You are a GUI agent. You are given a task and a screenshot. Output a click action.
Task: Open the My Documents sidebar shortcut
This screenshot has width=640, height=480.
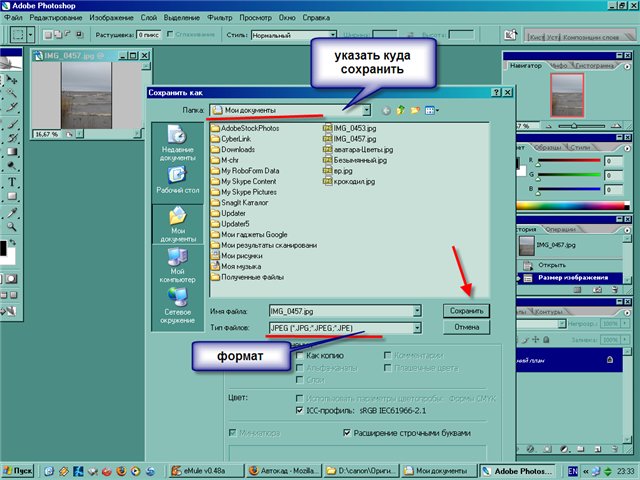[x=177, y=225]
